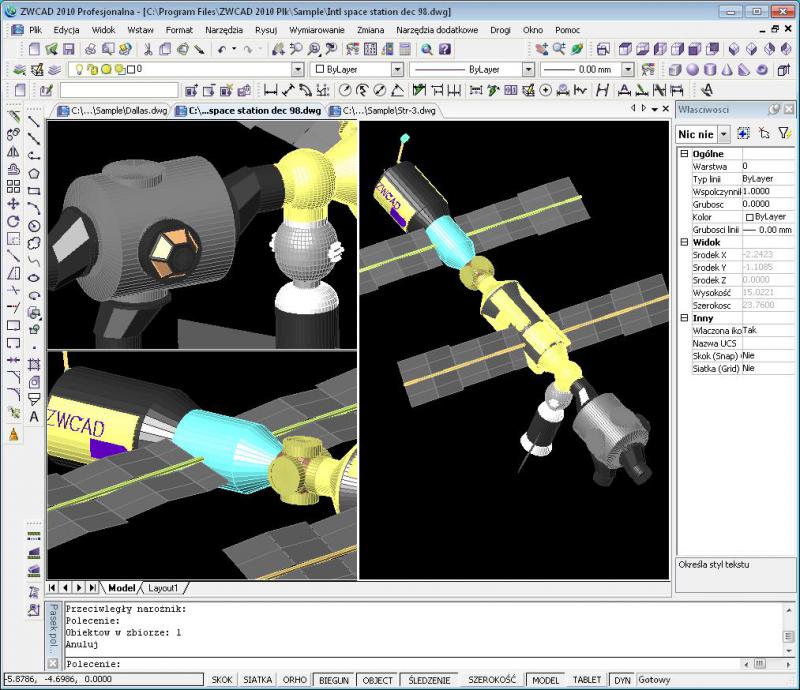Create a 3D cylinder solid
The image size is (800, 690).
click(x=710, y=69)
